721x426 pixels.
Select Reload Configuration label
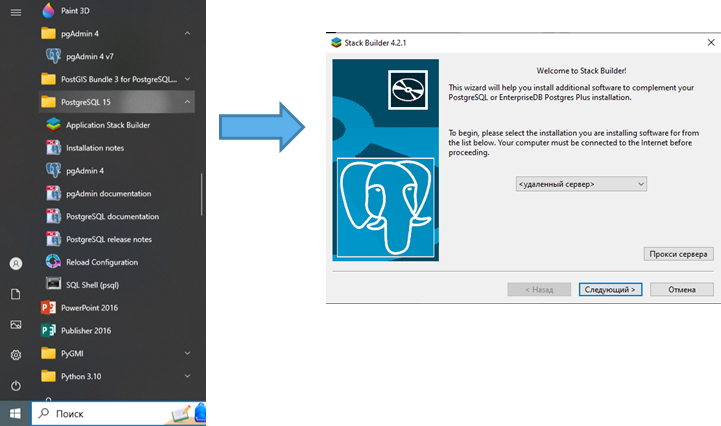click(102, 262)
